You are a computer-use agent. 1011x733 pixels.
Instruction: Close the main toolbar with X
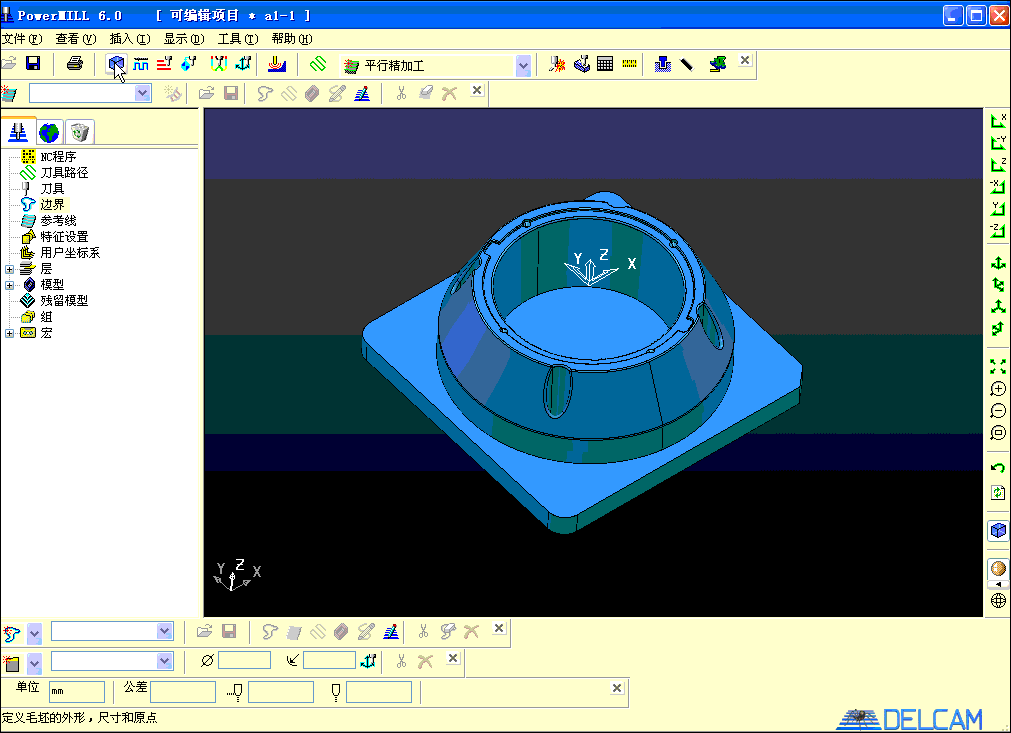click(x=745, y=60)
